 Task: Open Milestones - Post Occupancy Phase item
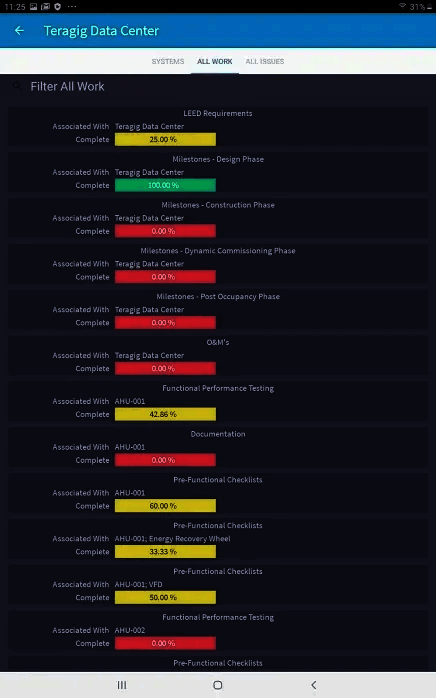(218, 310)
